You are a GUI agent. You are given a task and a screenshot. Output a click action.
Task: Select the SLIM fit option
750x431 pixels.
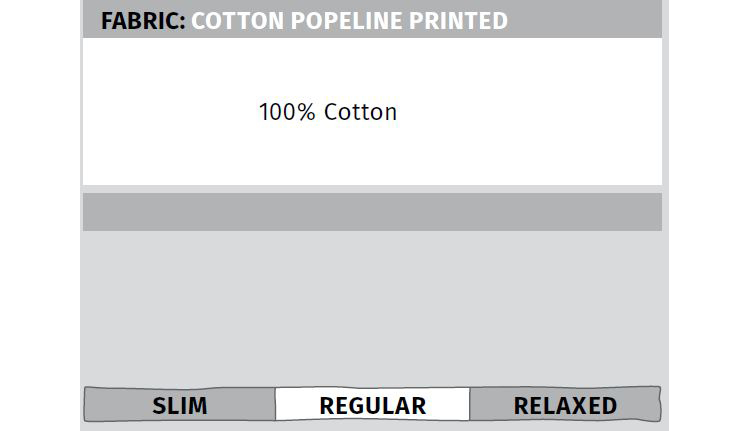[x=179, y=405]
